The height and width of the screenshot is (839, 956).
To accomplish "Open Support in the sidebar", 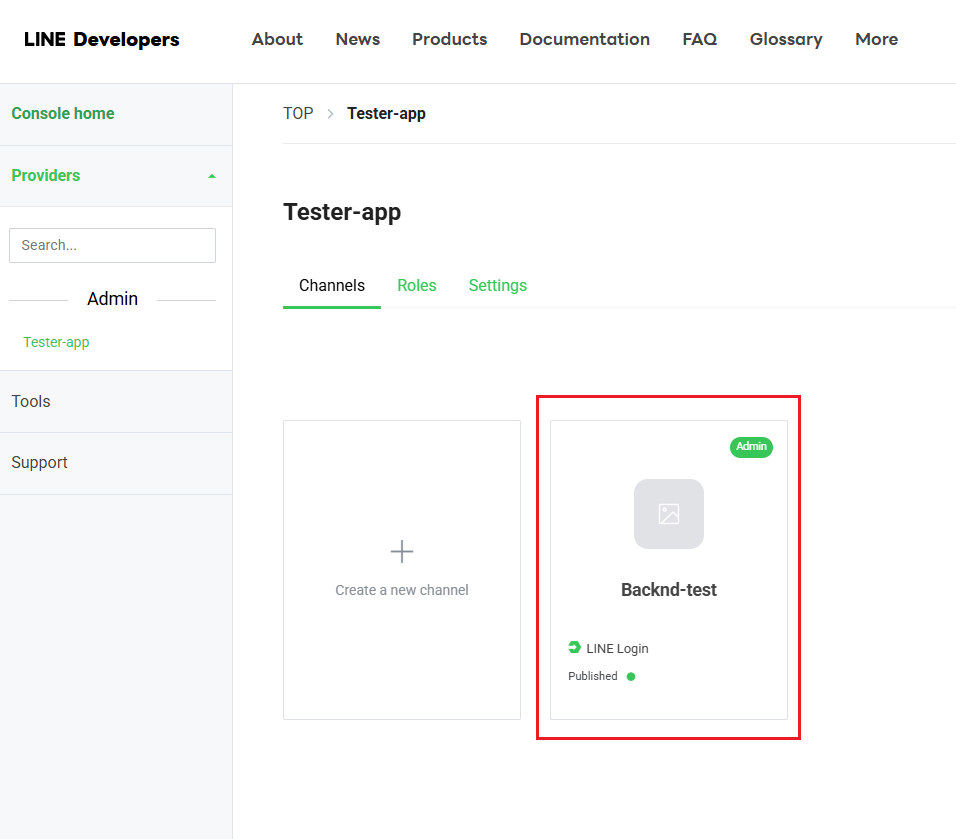I will coord(40,462).
